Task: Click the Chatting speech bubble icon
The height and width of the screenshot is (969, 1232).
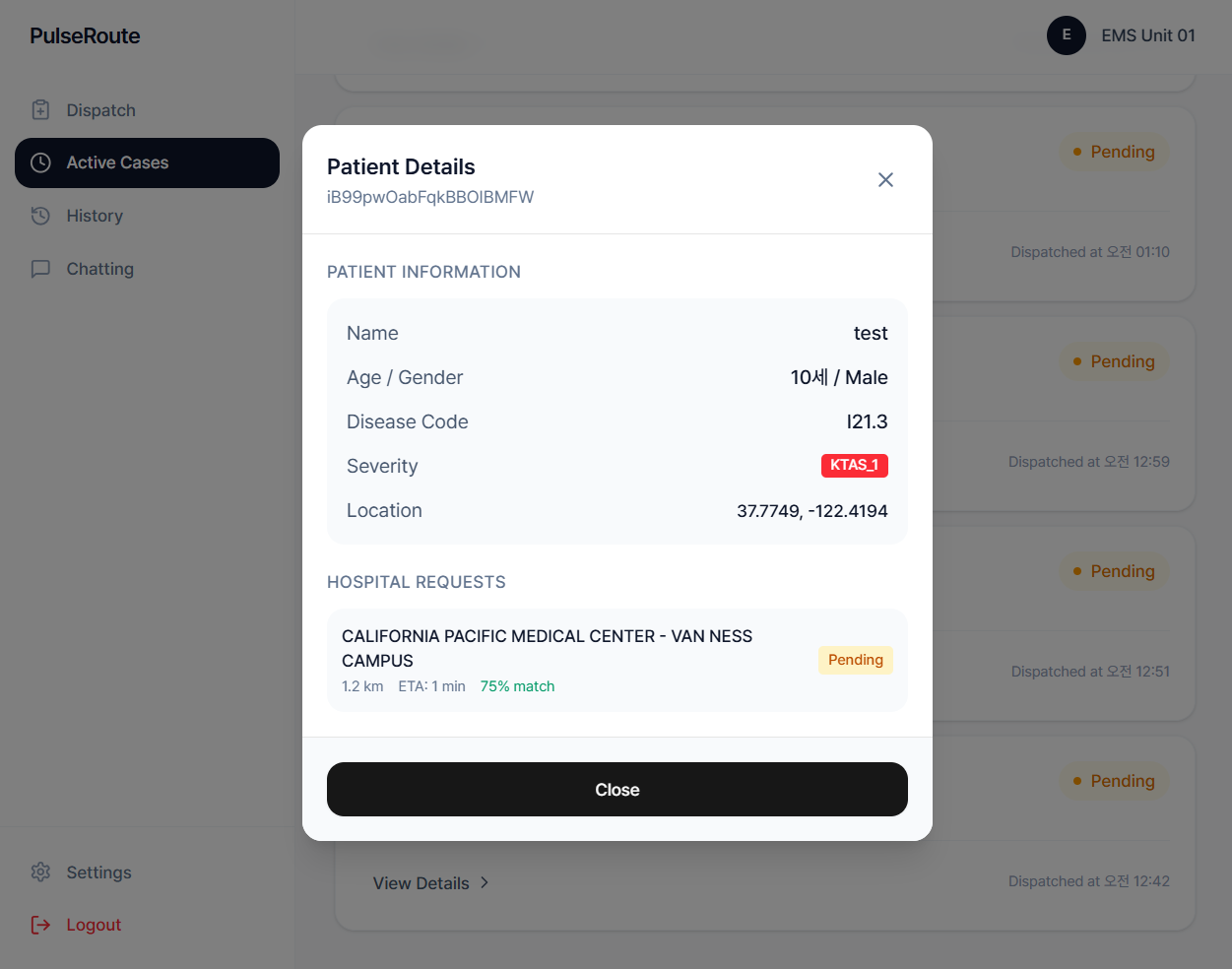Action: 40,269
